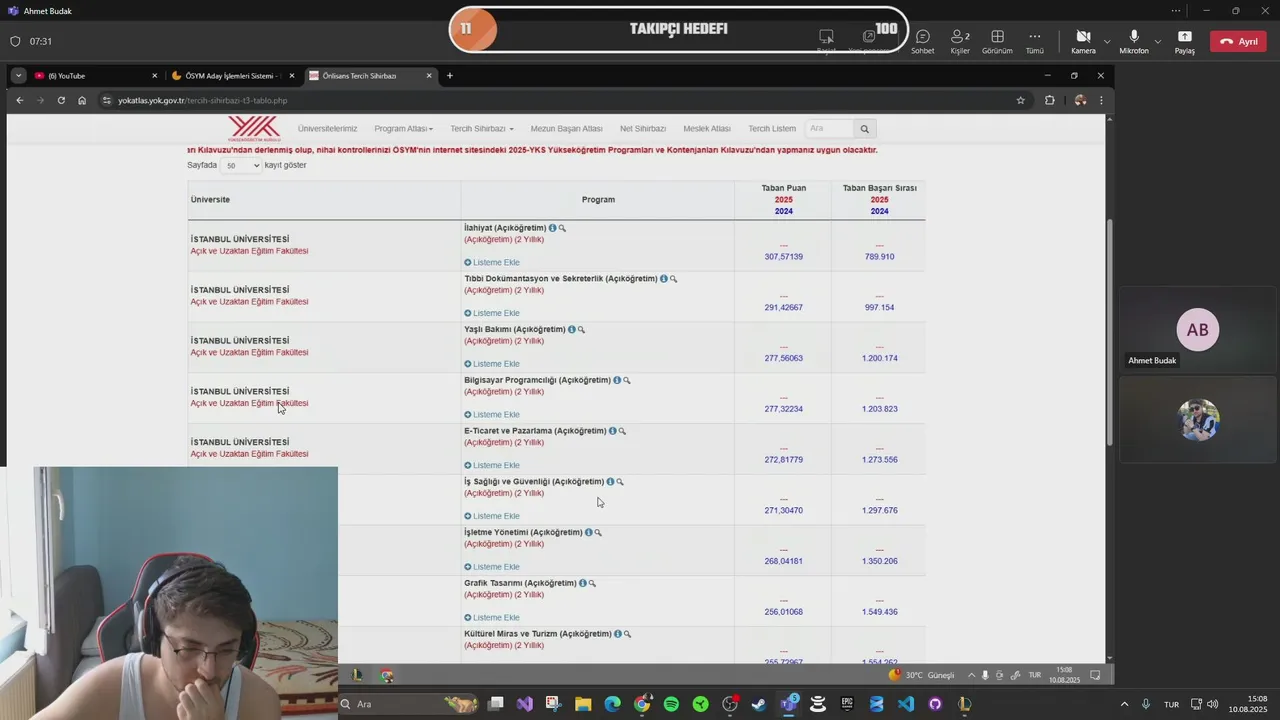
Task: Expand the microphone options arrow beside Mikrofon
Action: 1158,42
